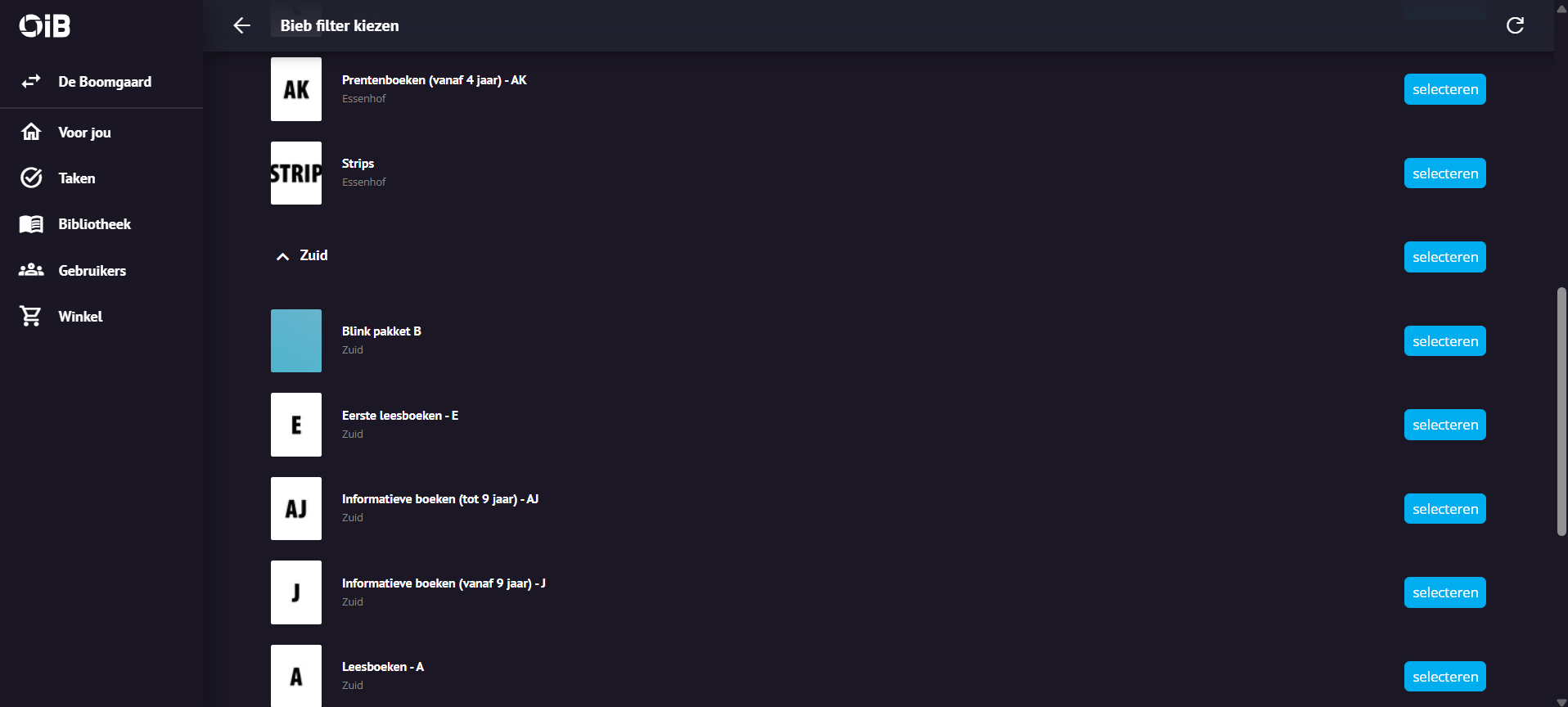Image resolution: width=1568 pixels, height=707 pixels.
Task: Click the back arrow icon
Action: tap(241, 25)
